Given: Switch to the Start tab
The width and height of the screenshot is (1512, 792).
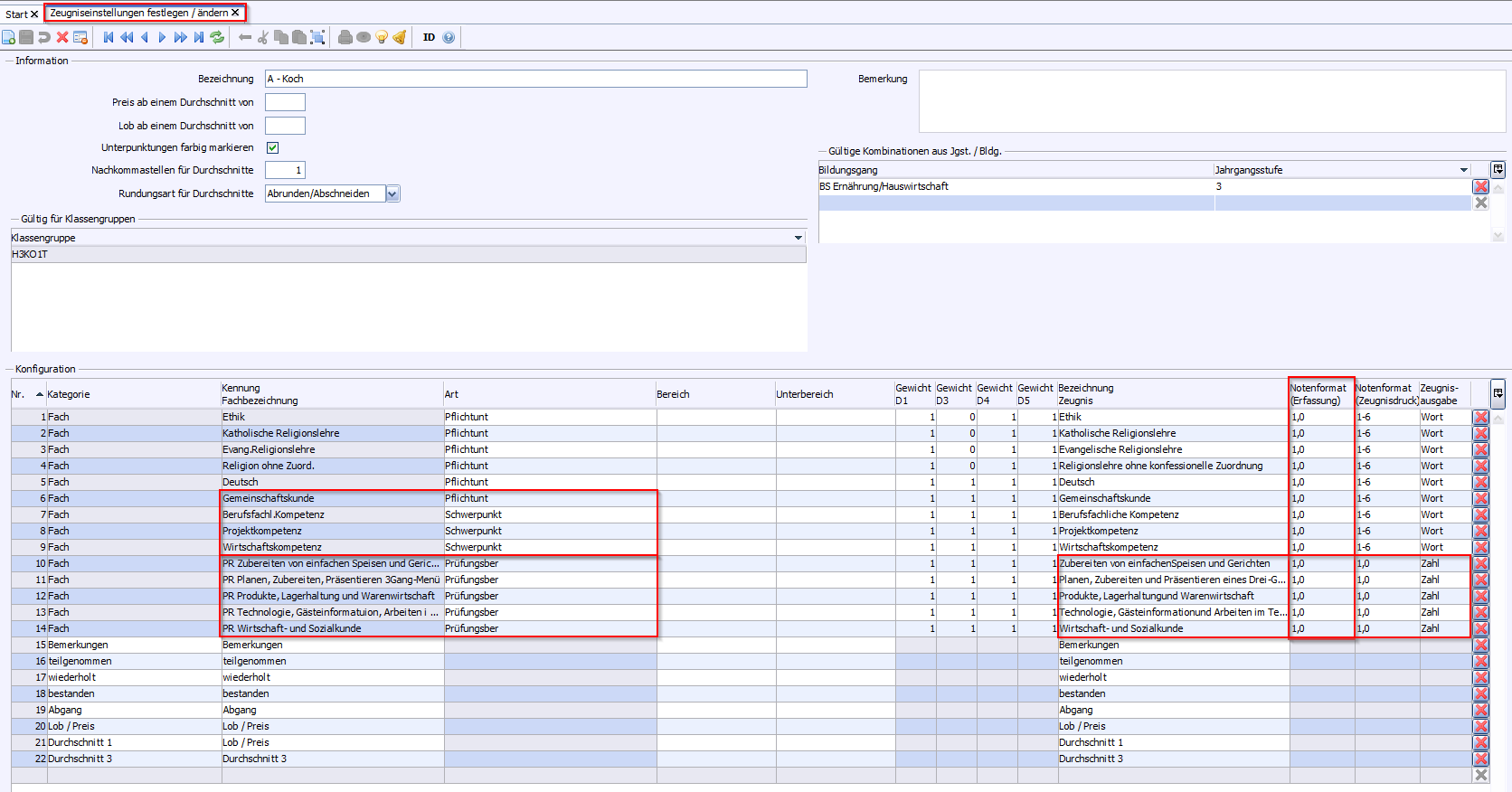Looking at the screenshot, I should coord(16,14).
